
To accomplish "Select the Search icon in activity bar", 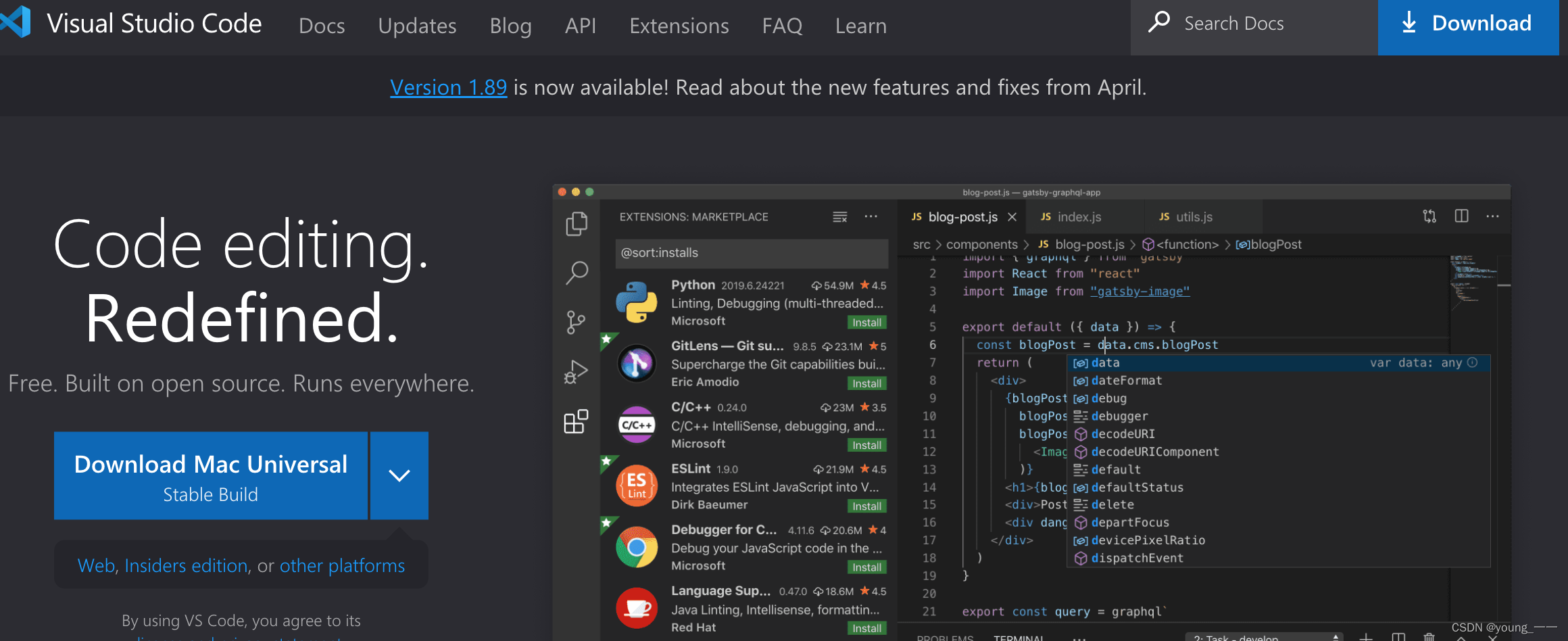I will point(577,273).
